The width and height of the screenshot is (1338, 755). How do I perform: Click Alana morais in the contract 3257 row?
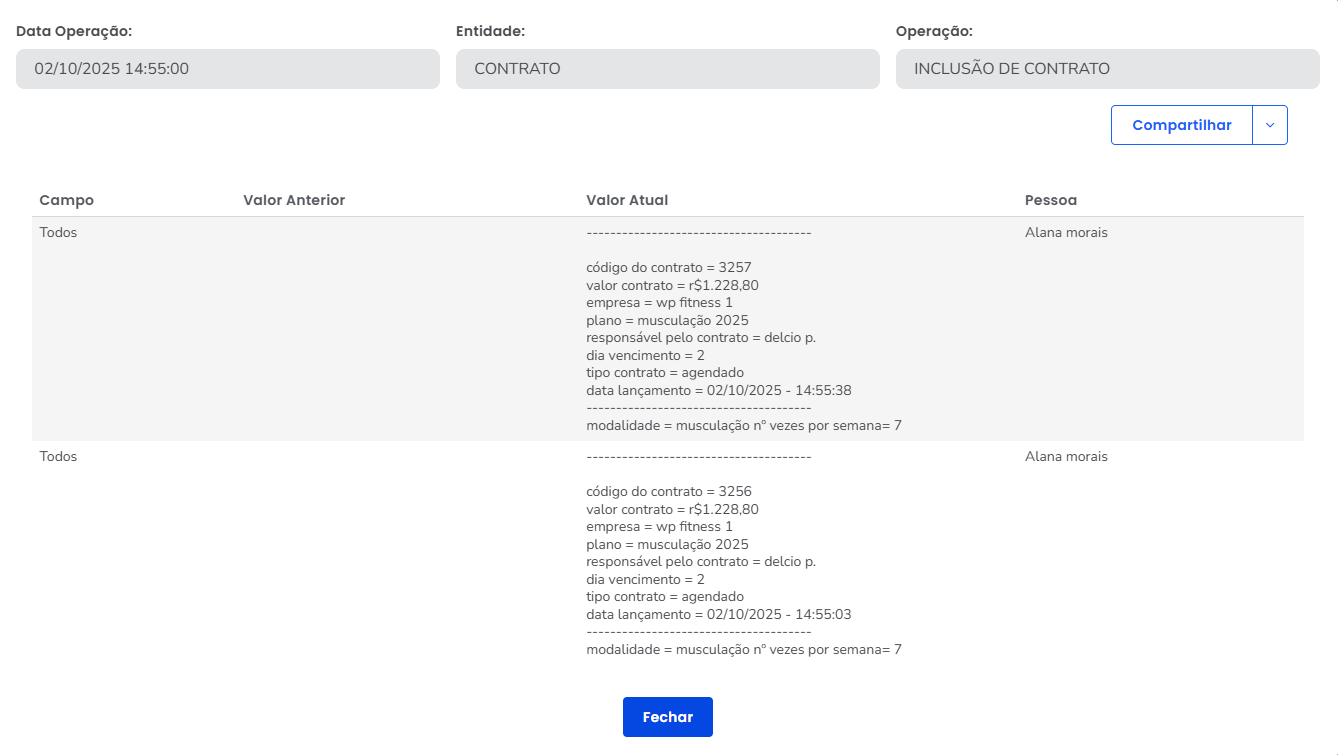(1066, 232)
